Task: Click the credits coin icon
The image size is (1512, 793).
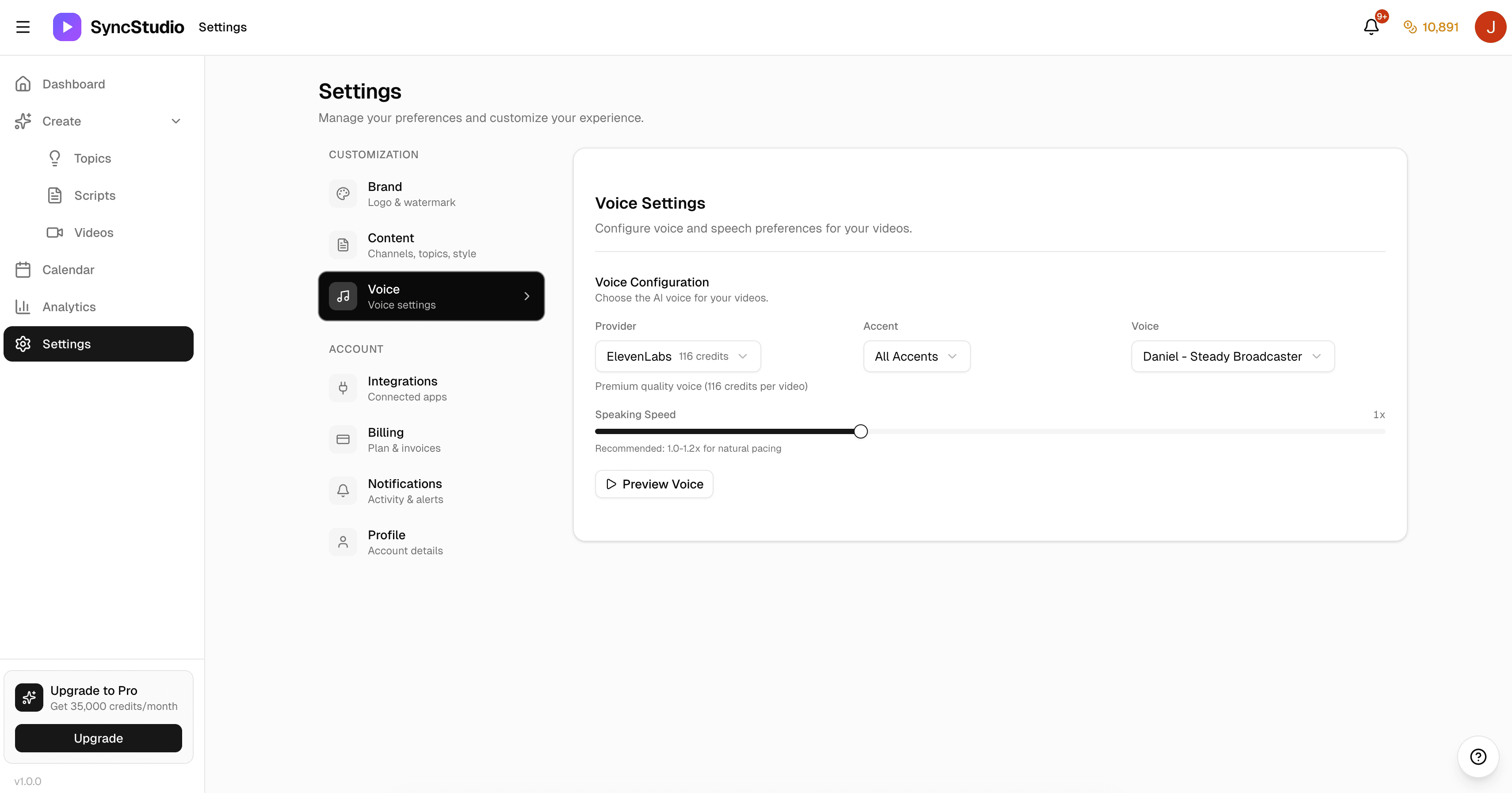Action: 1409,27
